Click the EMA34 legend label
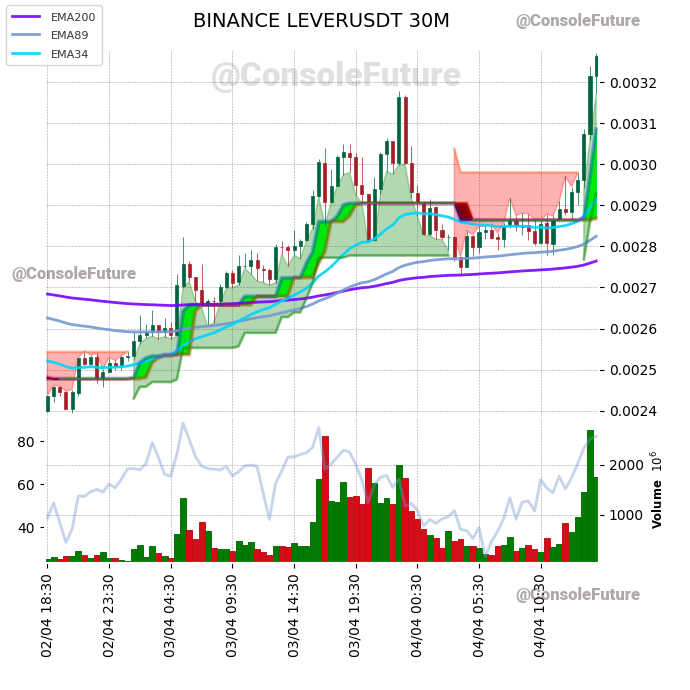 click(x=70, y=54)
